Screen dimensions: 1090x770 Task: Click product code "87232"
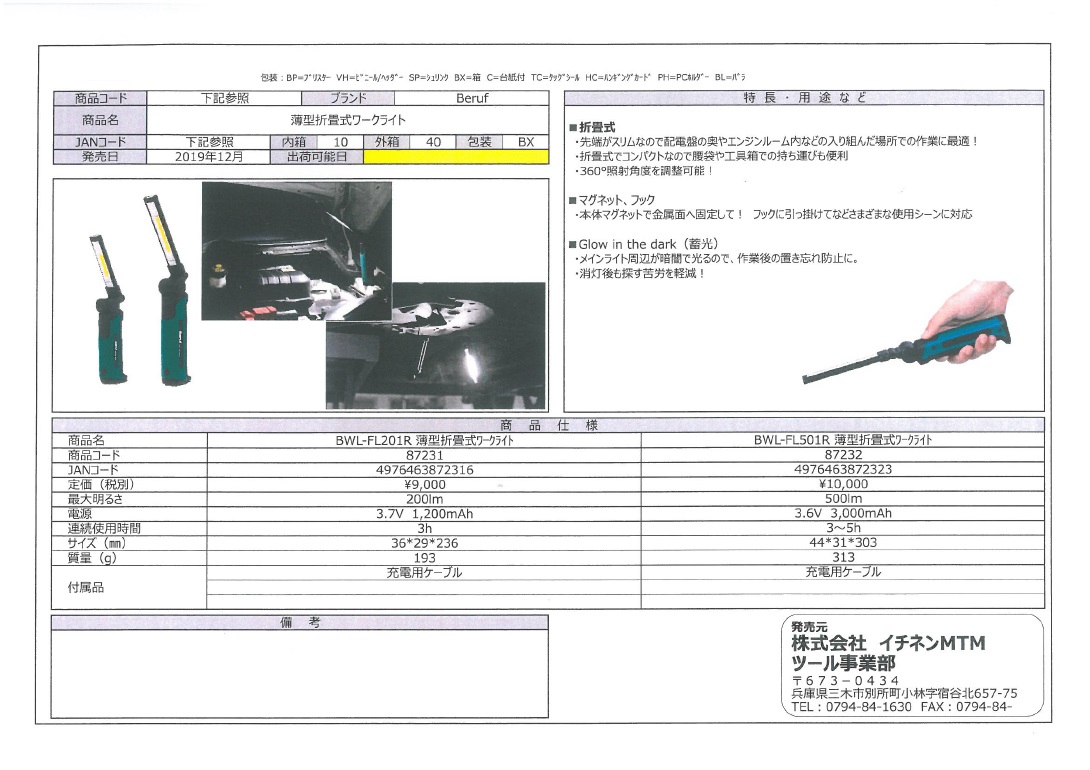tap(843, 454)
